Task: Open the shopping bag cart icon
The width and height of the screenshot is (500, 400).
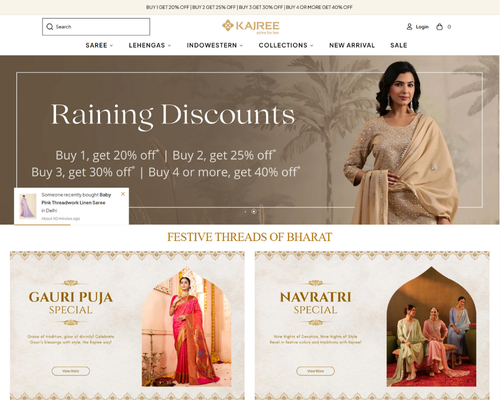Action: pos(439,27)
